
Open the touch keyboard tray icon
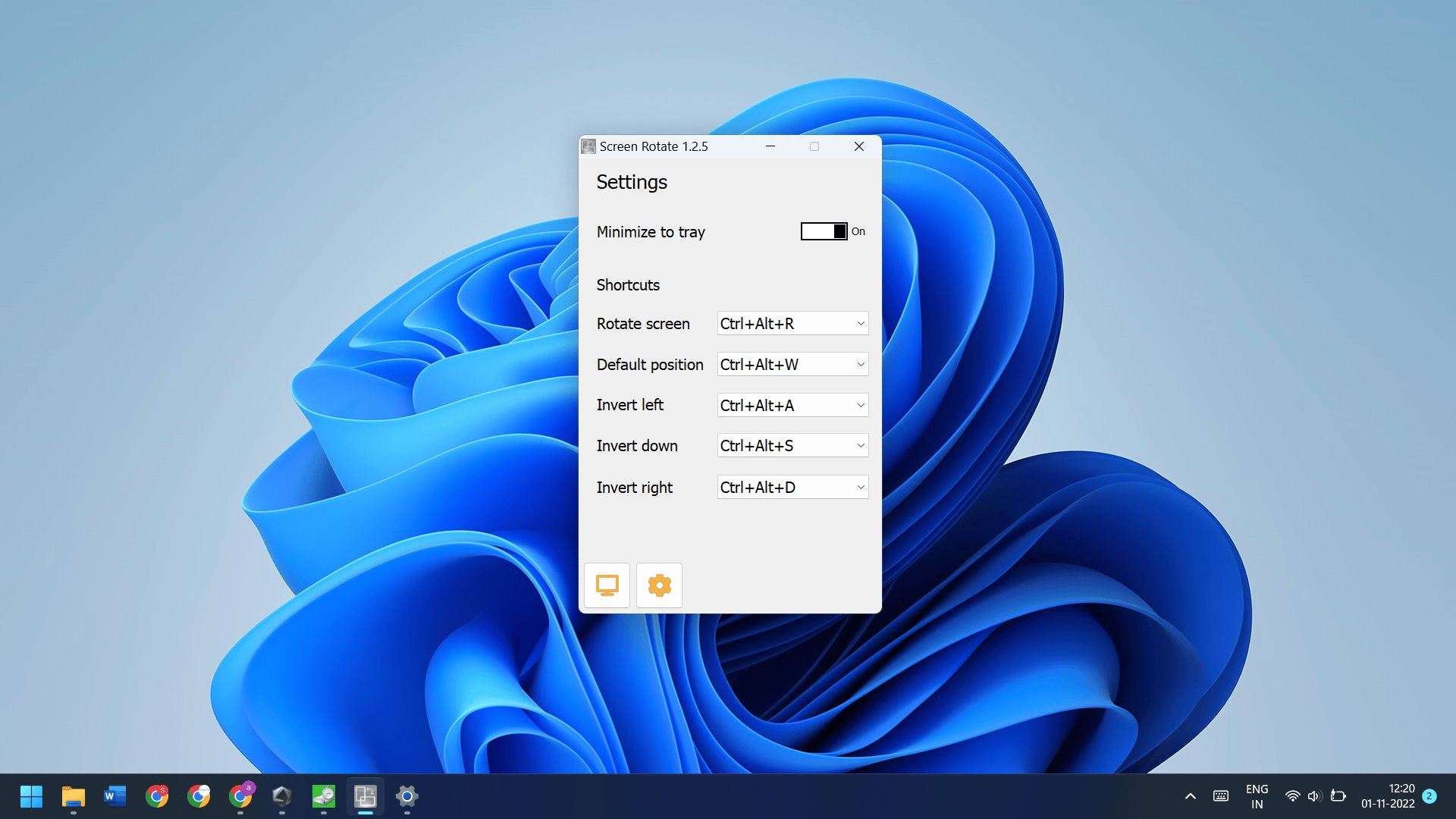coord(1221,796)
